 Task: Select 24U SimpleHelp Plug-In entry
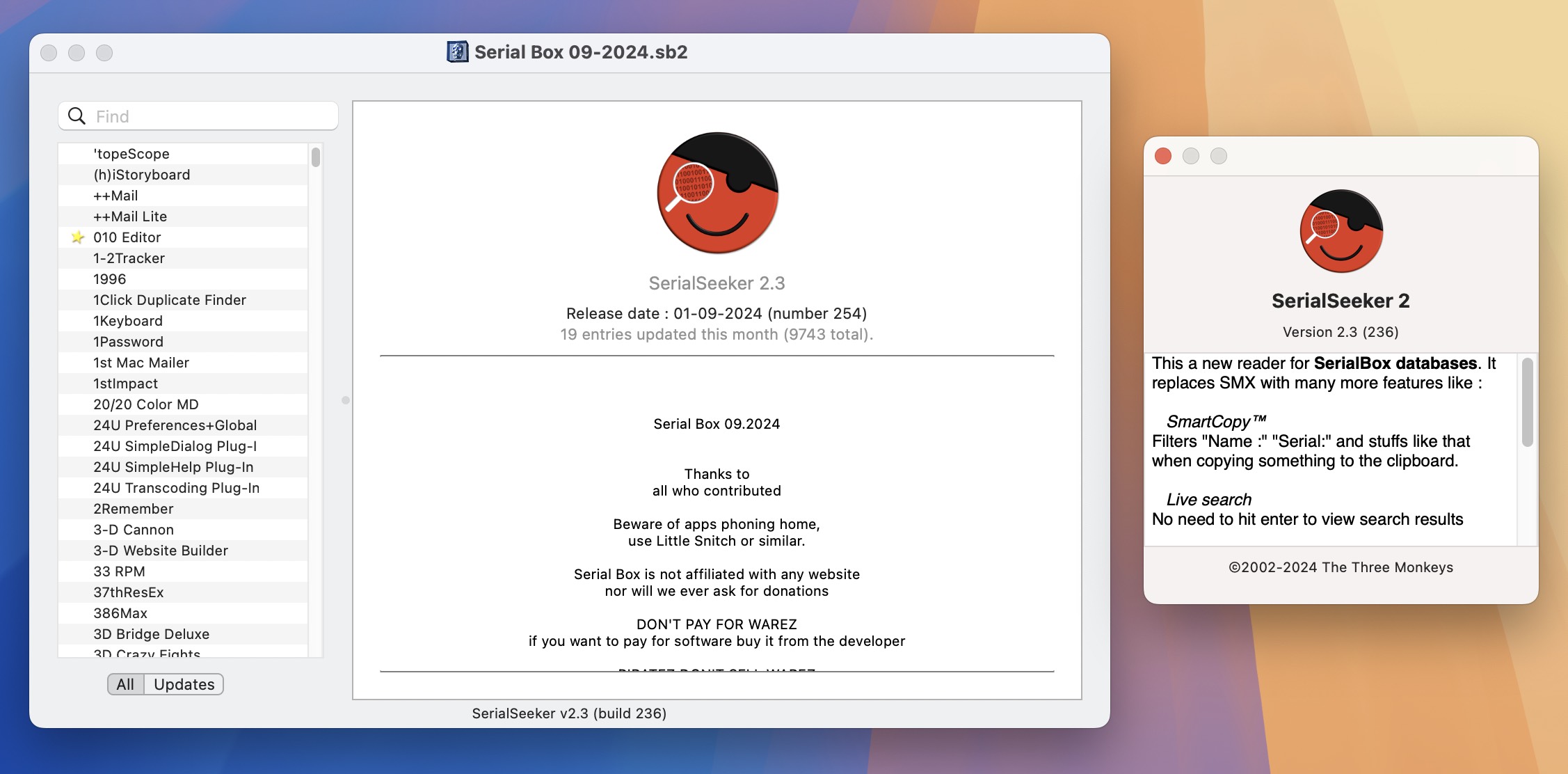[184, 467]
